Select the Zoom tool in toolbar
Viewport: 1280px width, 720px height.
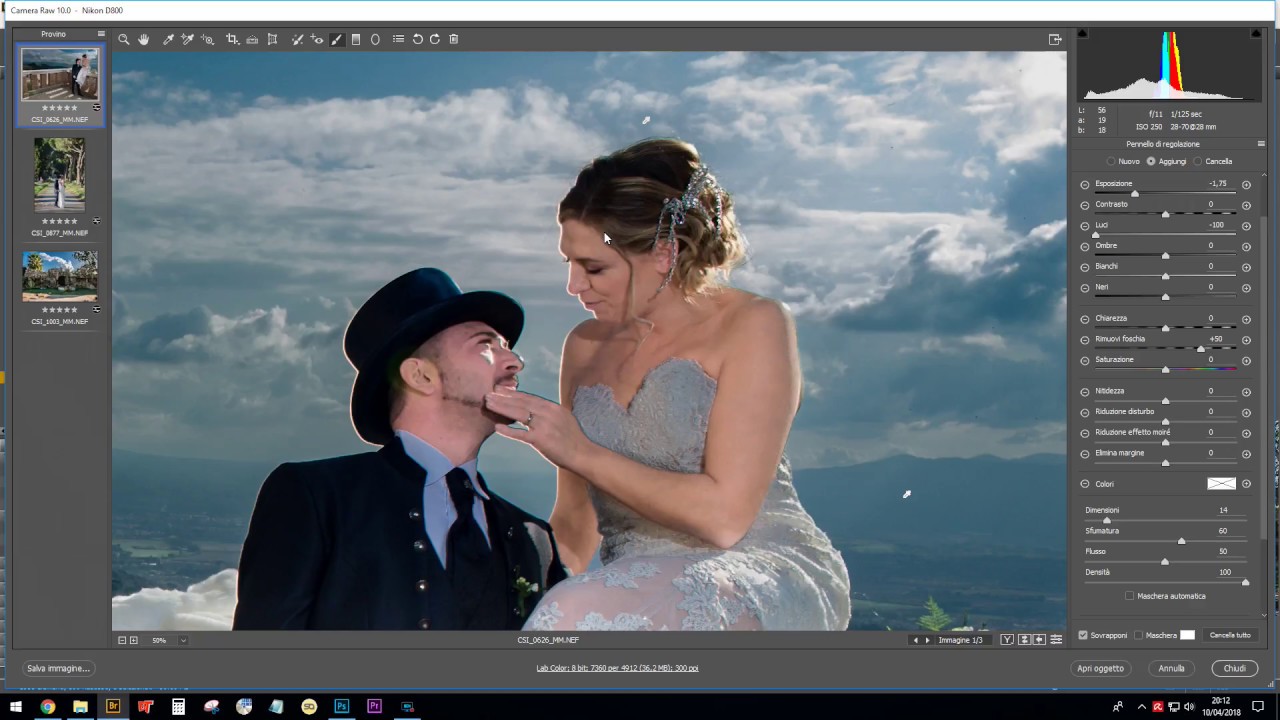(124, 39)
